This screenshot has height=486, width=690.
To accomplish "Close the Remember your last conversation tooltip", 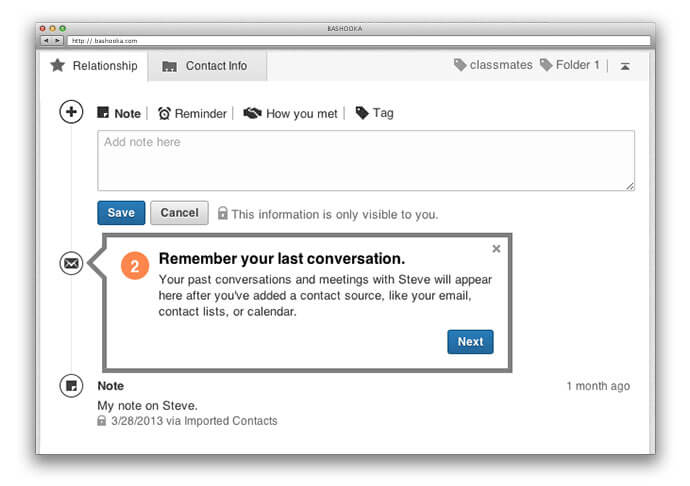I will (497, 249).
